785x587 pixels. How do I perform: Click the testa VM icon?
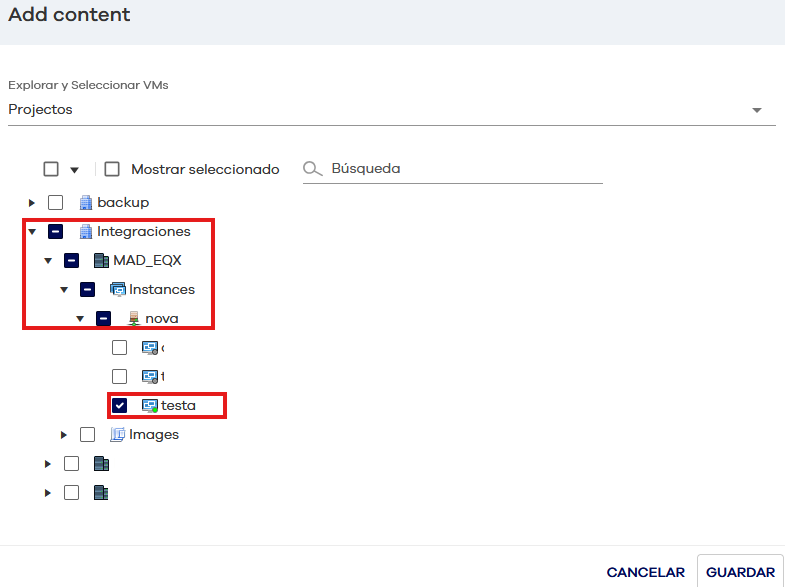click(150, 406)
